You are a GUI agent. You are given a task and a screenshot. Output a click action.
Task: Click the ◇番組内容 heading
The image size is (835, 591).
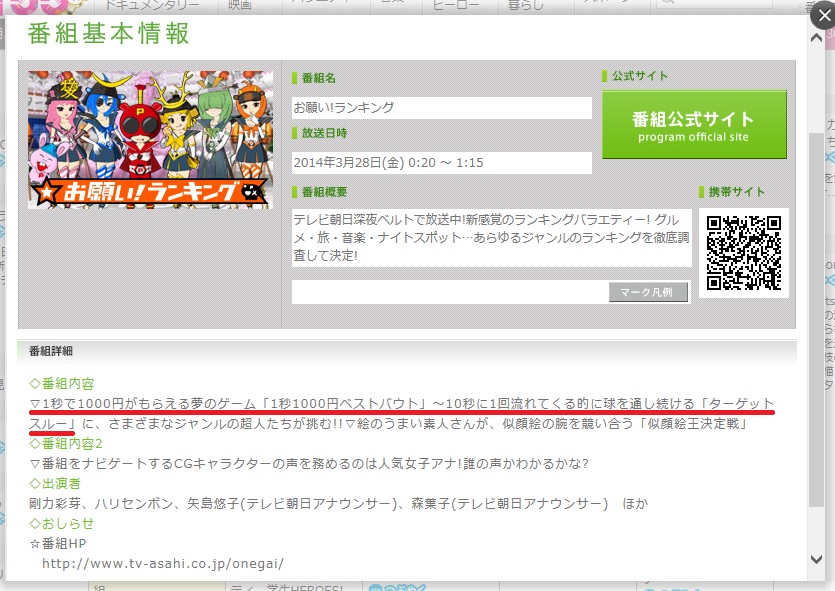[x=62, y=383]
